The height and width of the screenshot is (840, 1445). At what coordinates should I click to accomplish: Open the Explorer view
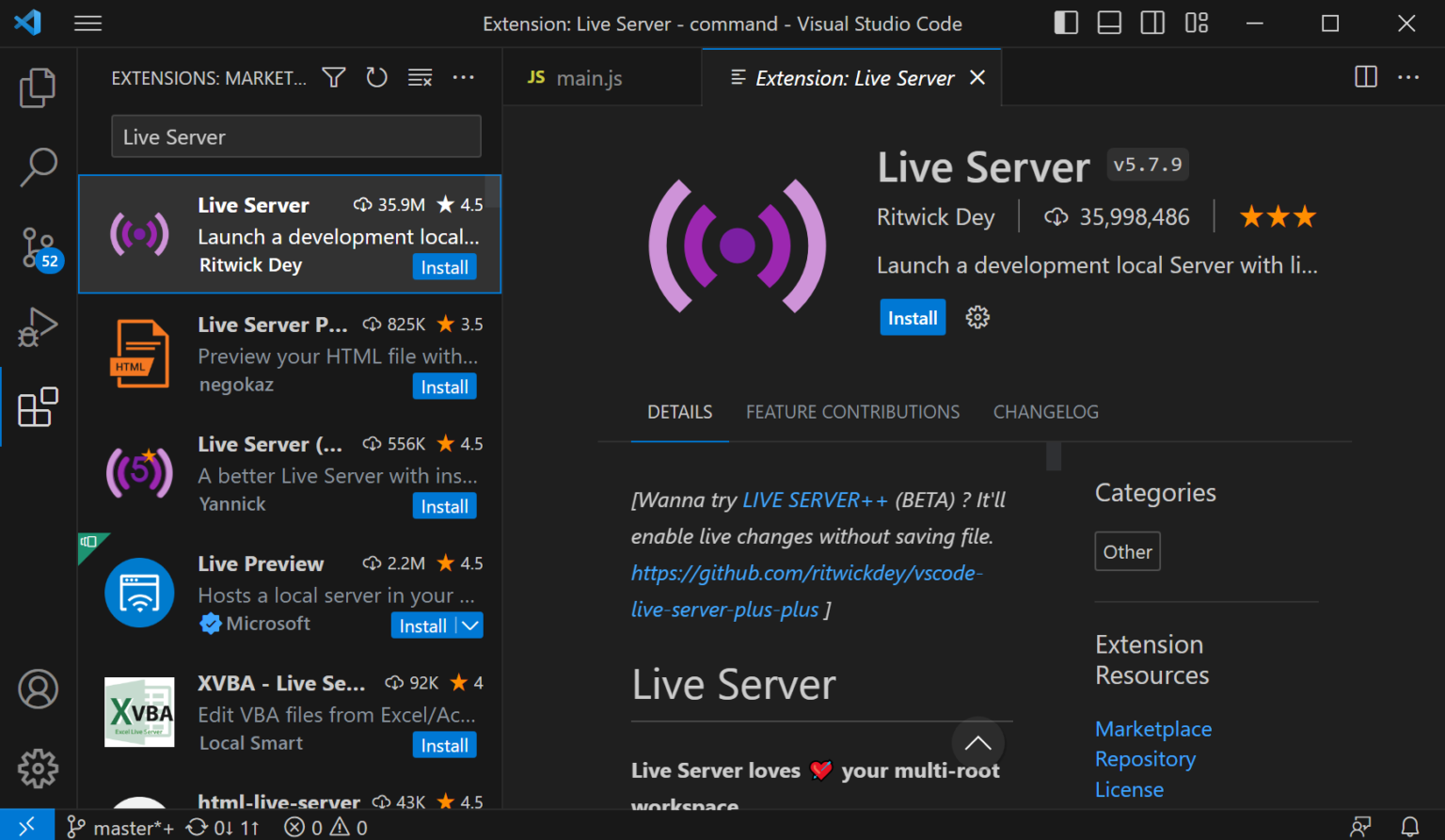[38, 87]
